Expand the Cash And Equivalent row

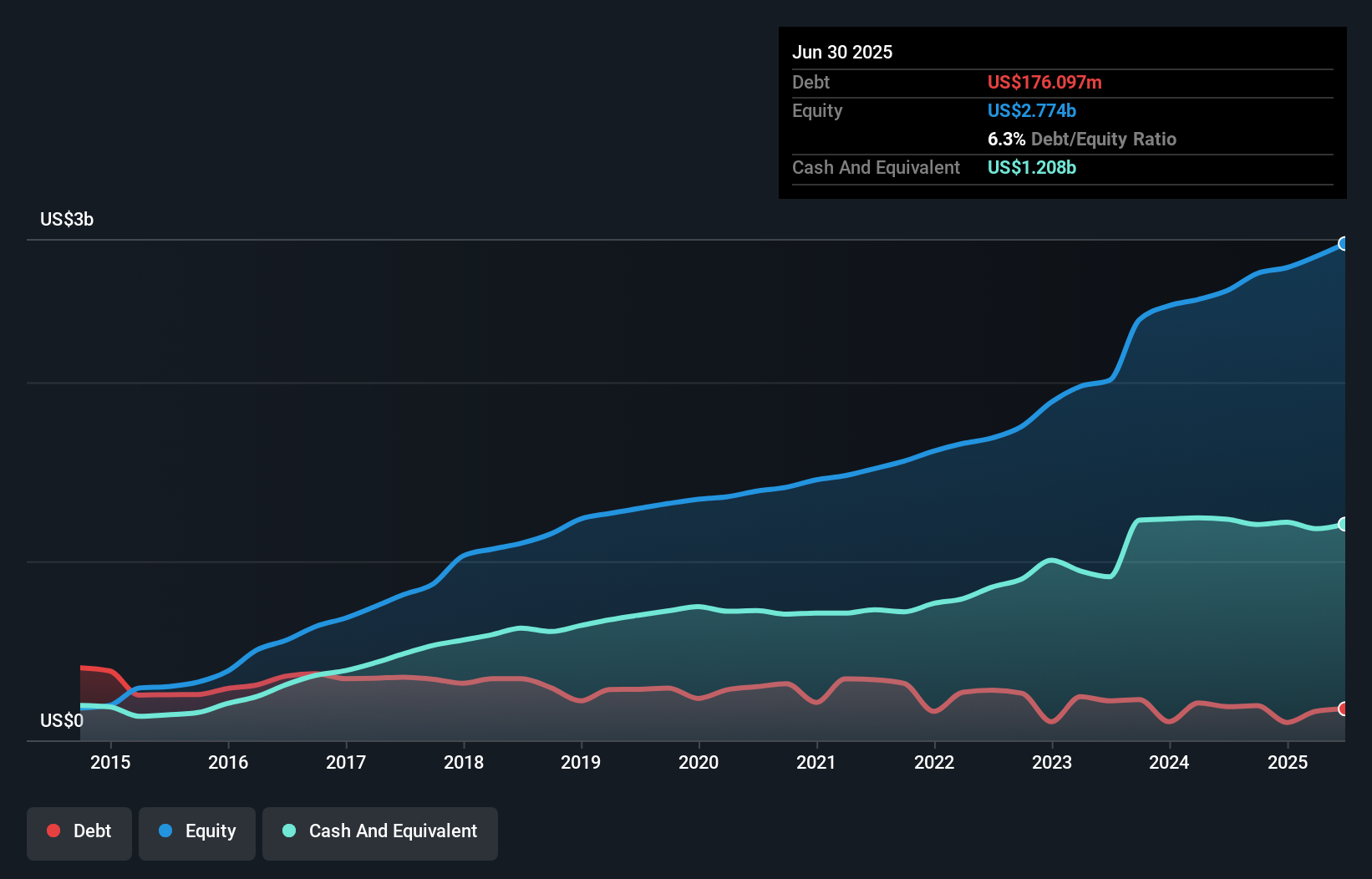pos(876,167)
